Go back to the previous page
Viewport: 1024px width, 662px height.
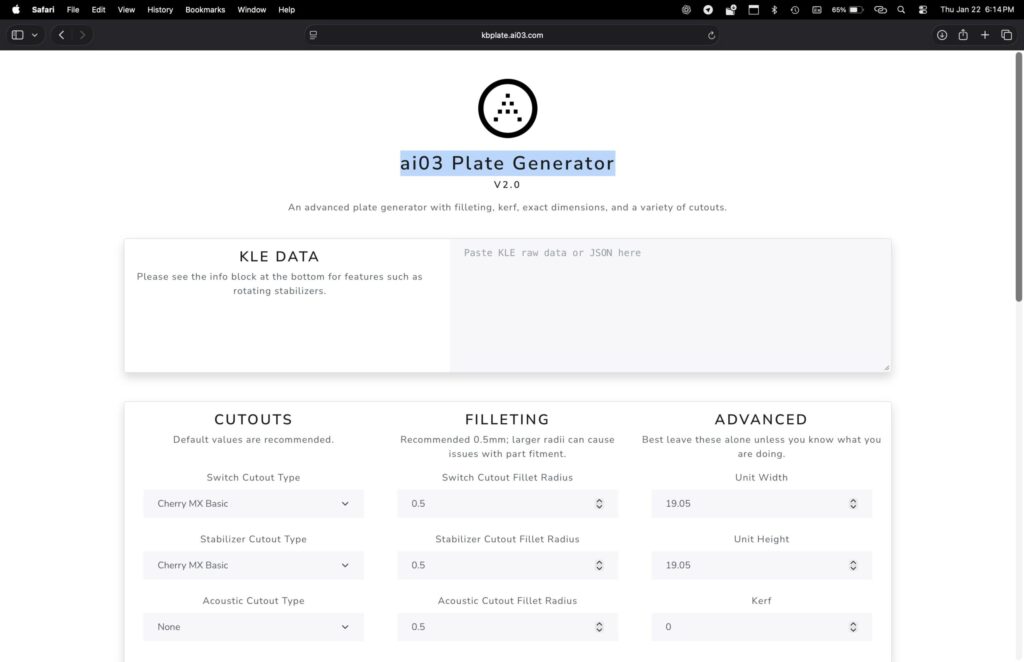(x=61, y=35)
